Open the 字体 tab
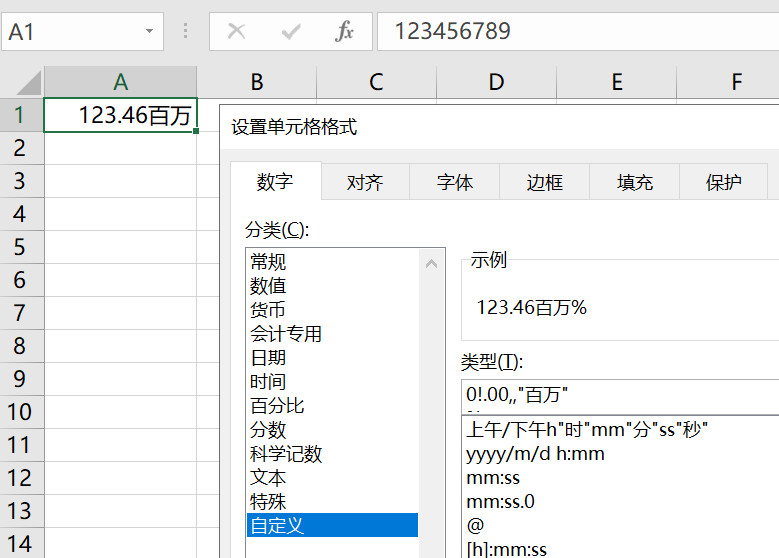This screenshot has width=779, height=558. (x=455, y=182)
